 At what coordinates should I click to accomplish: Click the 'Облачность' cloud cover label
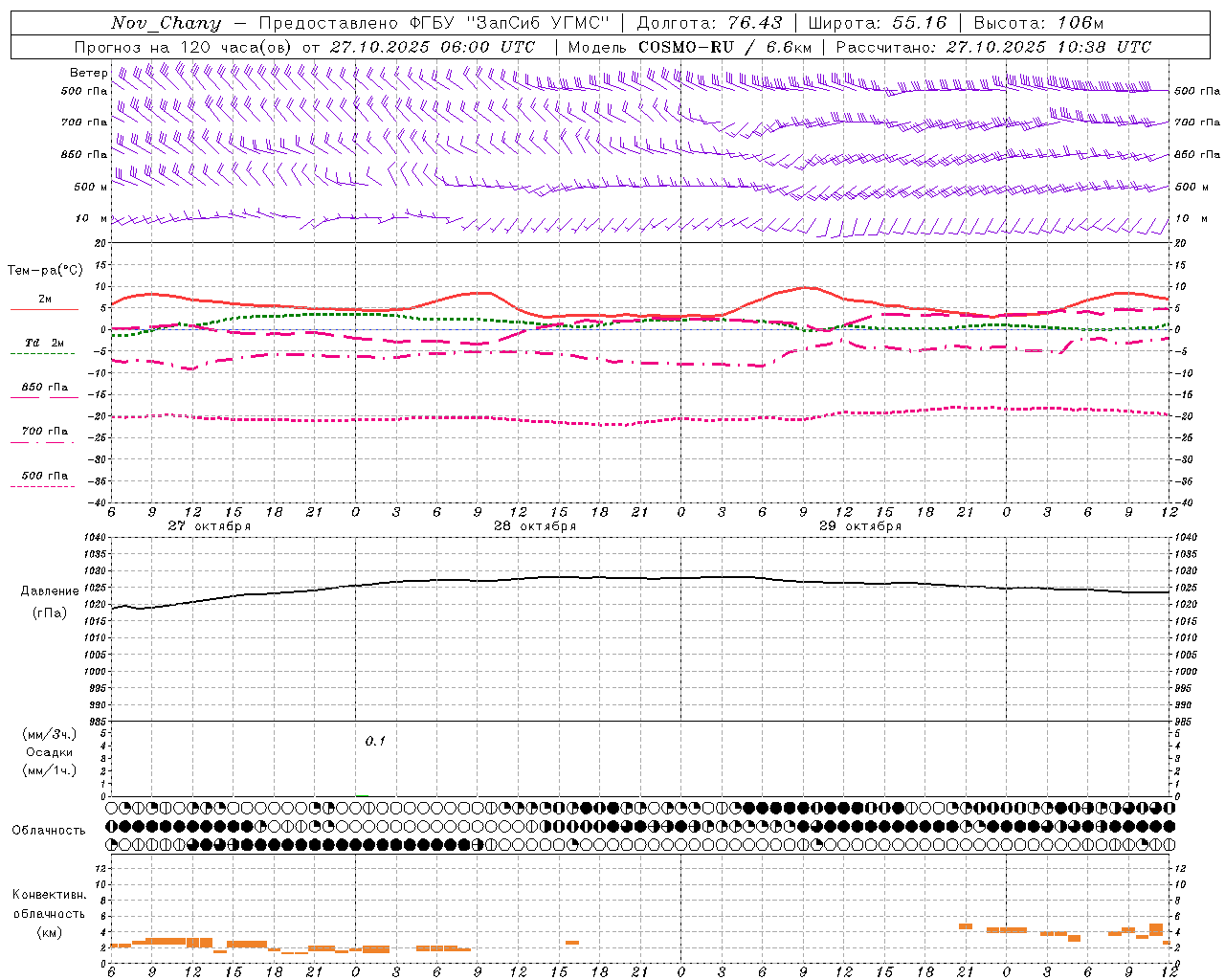[49, 830]
